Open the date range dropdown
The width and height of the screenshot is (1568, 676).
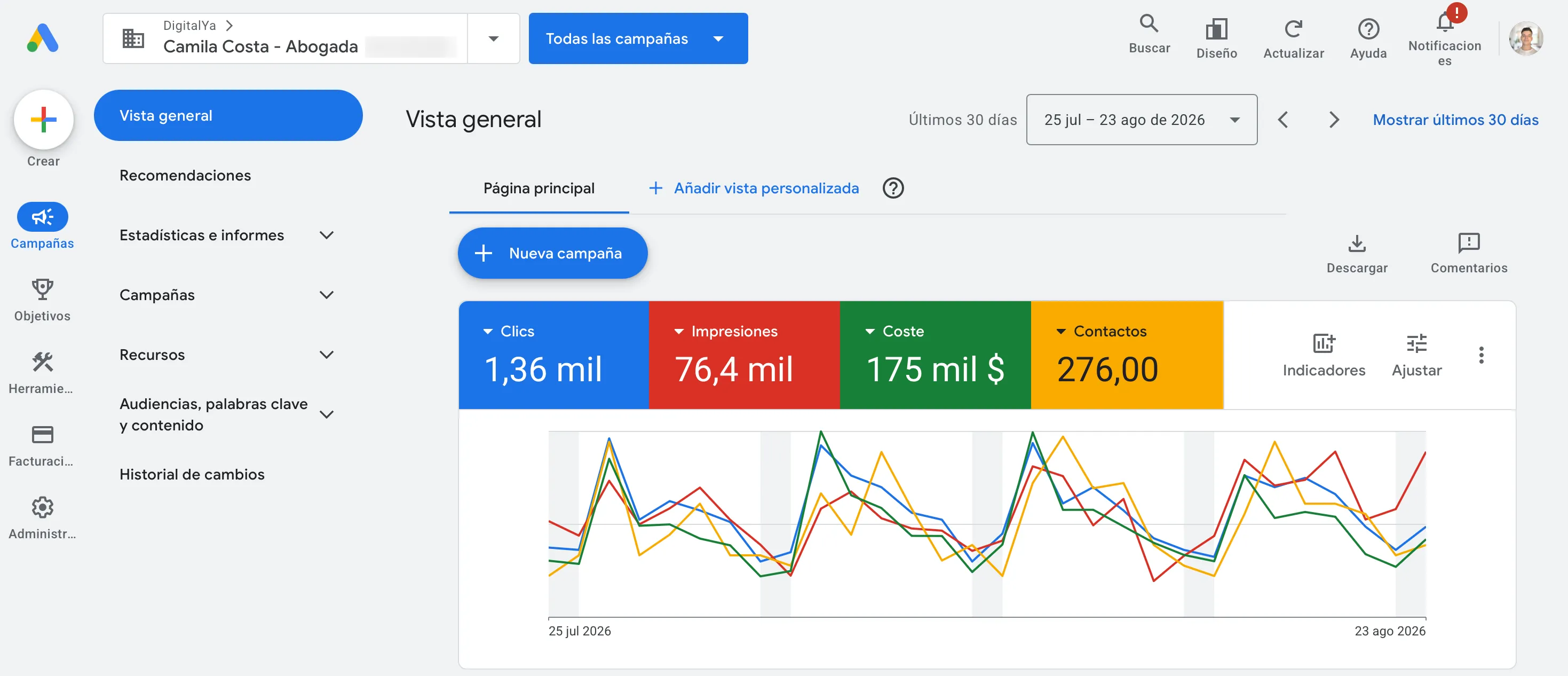(x=1141, y=120)
